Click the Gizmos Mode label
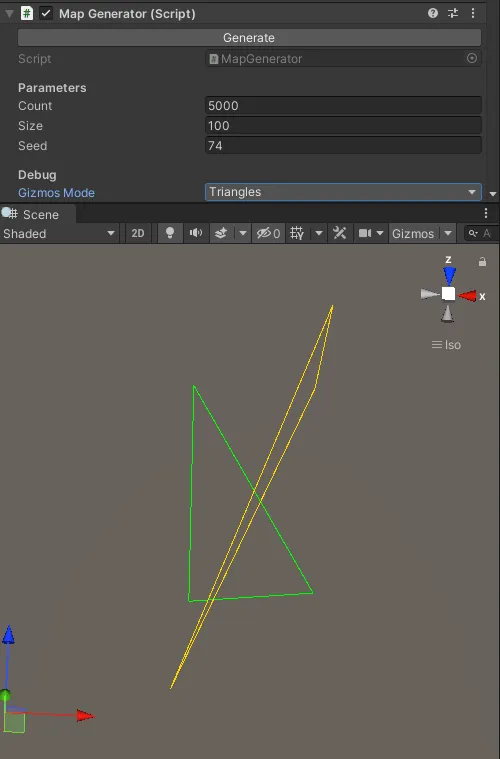500x759 pixels. click(x=56, y=193)
